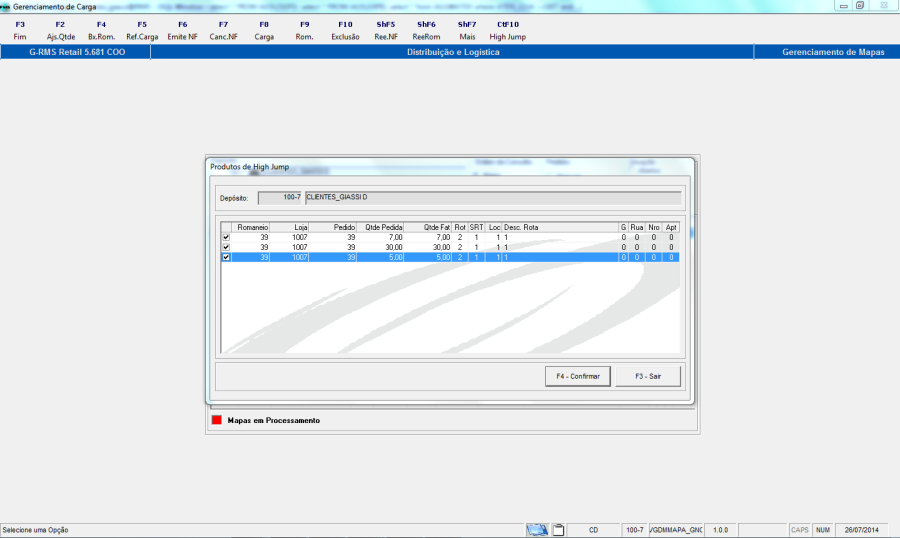Click the Apt column header
The height and width of the screenshot is (538, 900).
coord(671,227)
